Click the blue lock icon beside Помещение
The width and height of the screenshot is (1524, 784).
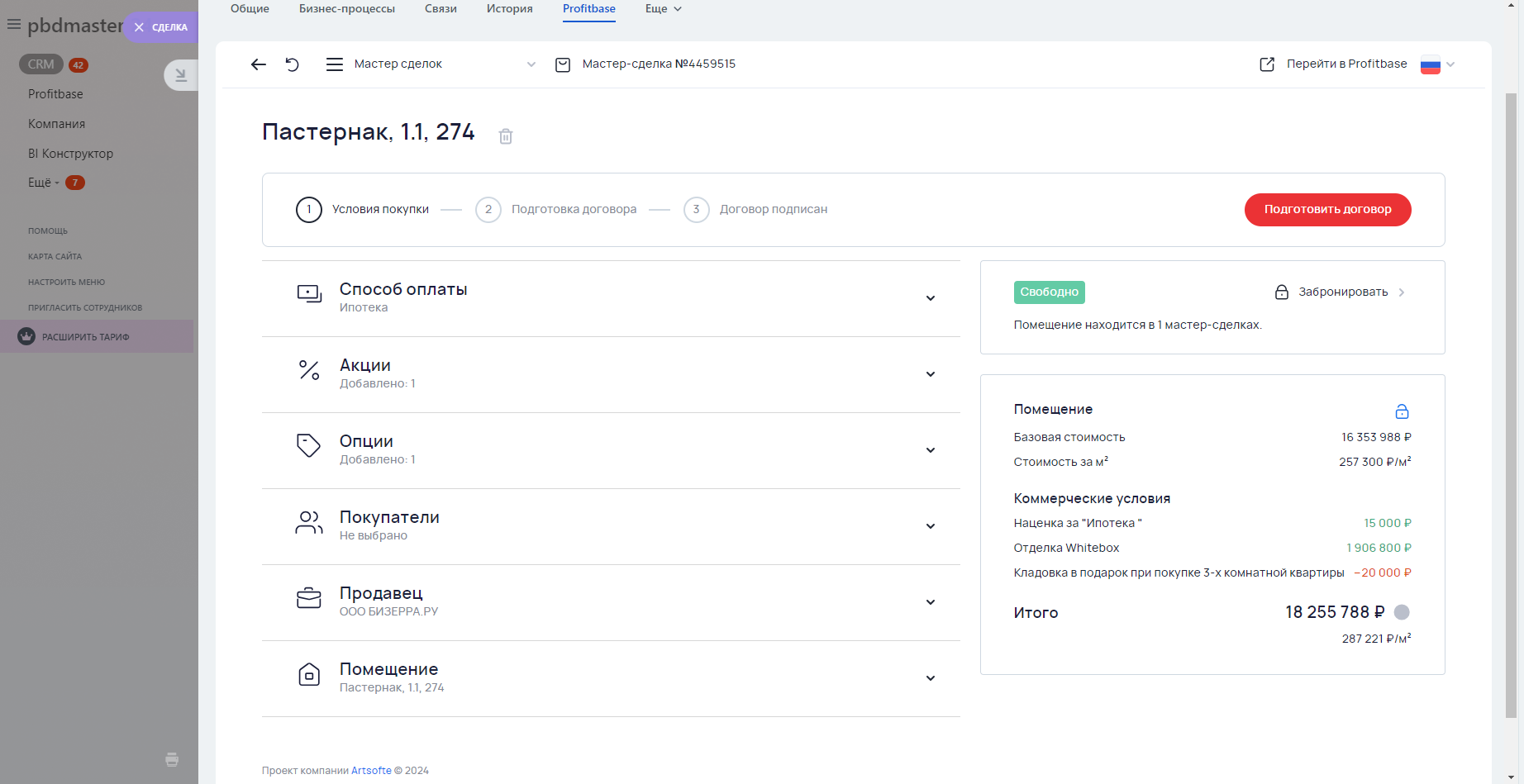(x=1402, y=411)
